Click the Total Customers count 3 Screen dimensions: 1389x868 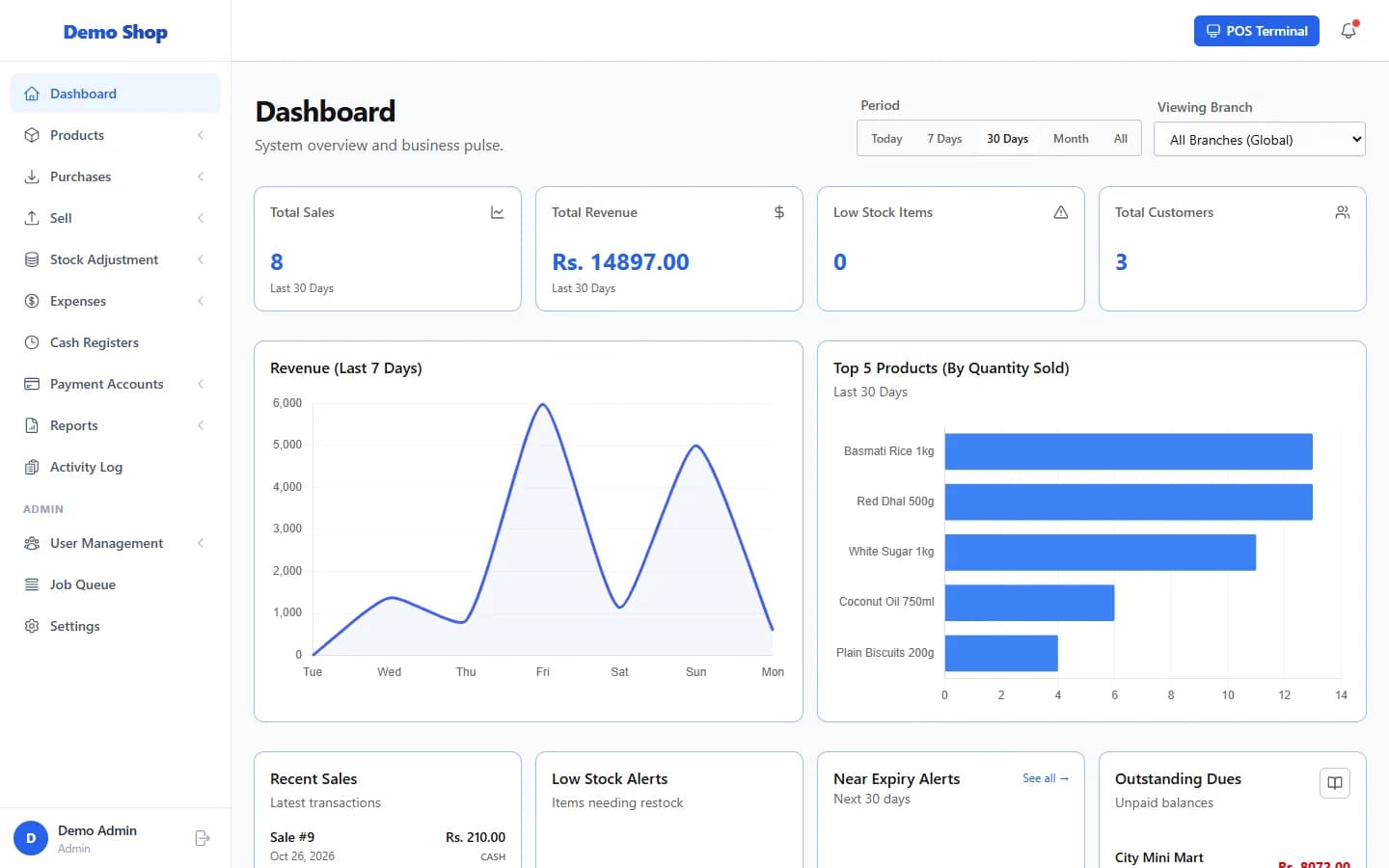[1121, 262]
